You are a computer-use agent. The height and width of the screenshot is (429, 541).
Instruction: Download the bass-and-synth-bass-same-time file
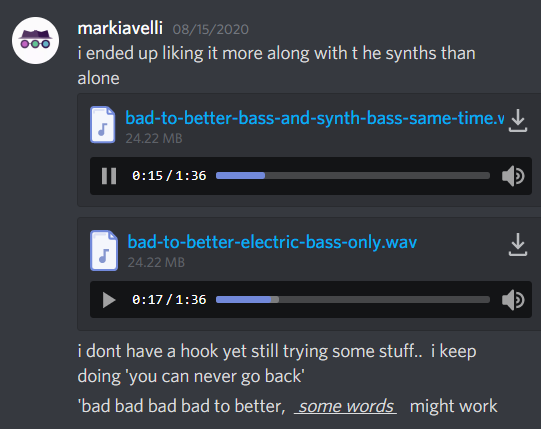(x=518, y=121)
